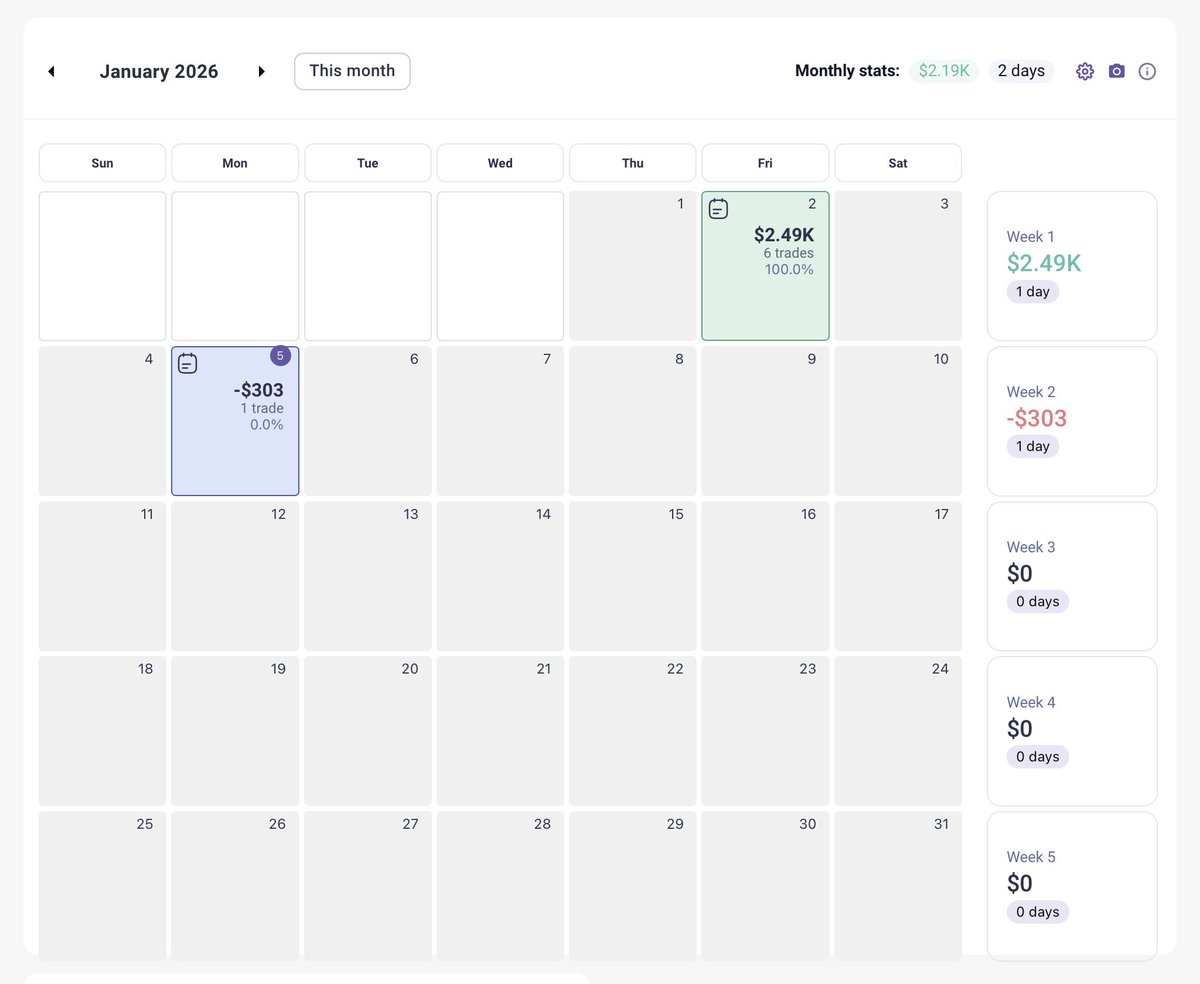This screenshot has width=1200, height=984.
Task: Click the 6 trades label
Action: pos(789,254)
